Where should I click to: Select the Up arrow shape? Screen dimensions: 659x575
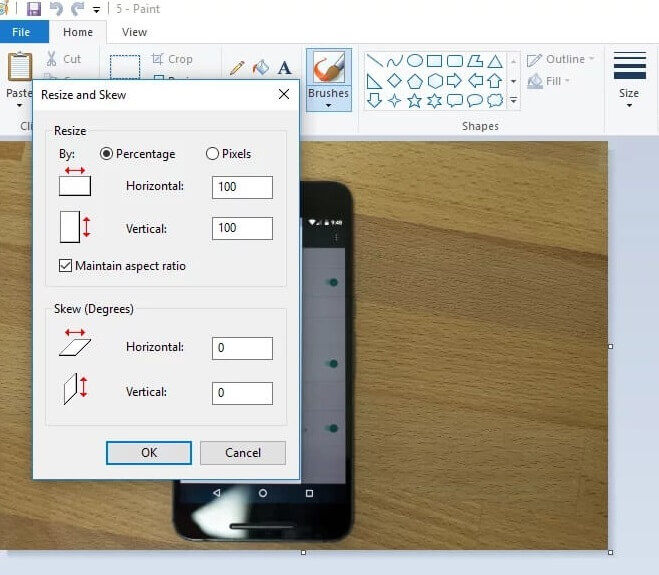(495, 80)
